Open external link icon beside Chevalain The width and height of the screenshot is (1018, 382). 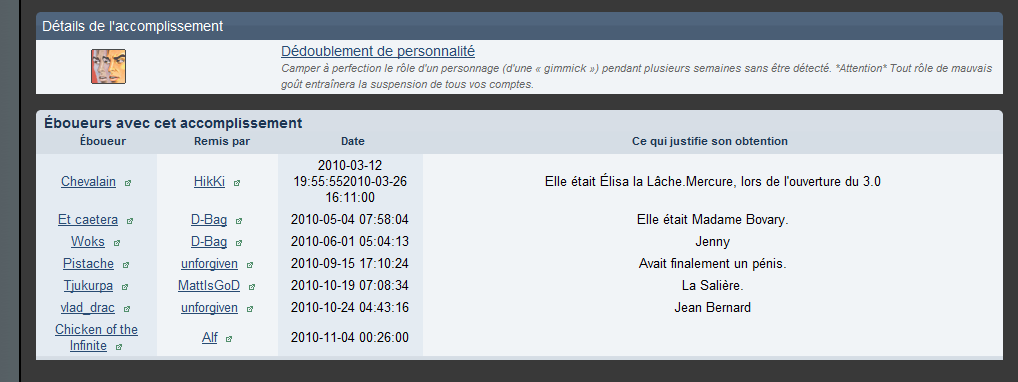tap(128, 183)
